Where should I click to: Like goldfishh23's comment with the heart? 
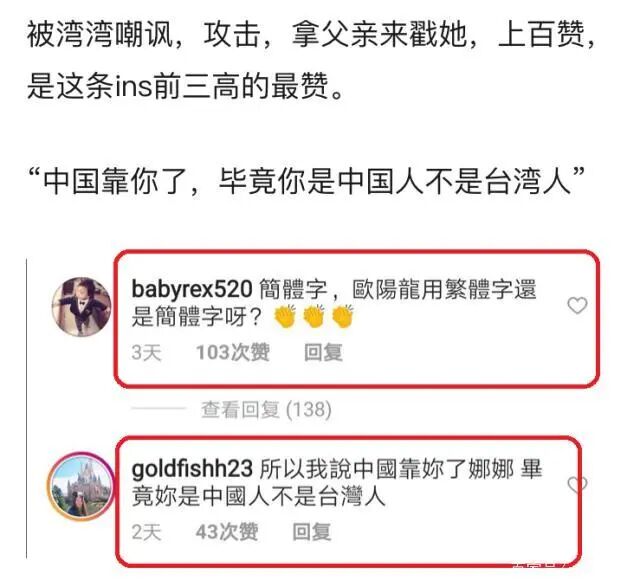point(577,484)
